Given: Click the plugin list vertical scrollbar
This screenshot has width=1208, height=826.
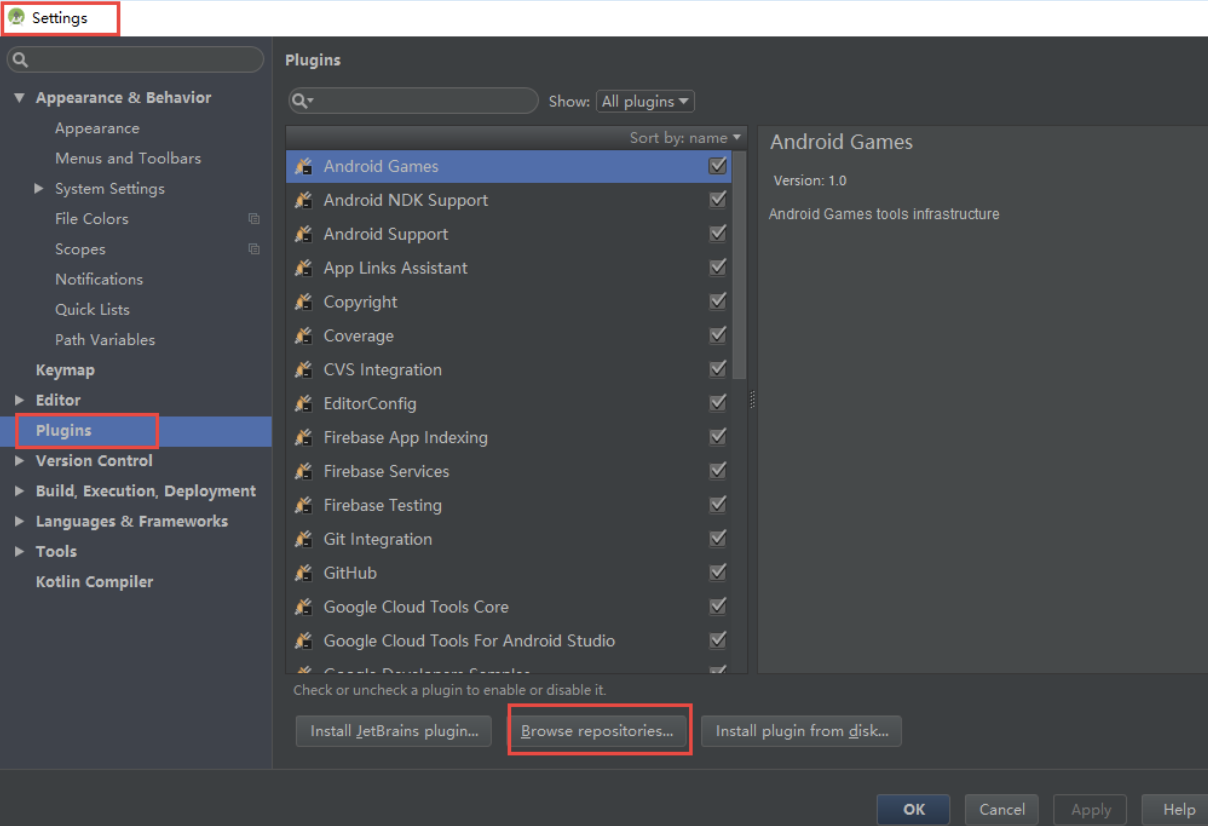Looking at the screenshot, I should pyautogui.click(x=740, y=265).
